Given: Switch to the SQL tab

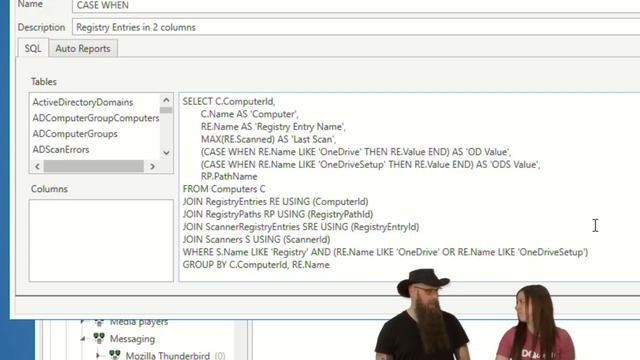Looking at the screenshot, I should tap(33, 48).
